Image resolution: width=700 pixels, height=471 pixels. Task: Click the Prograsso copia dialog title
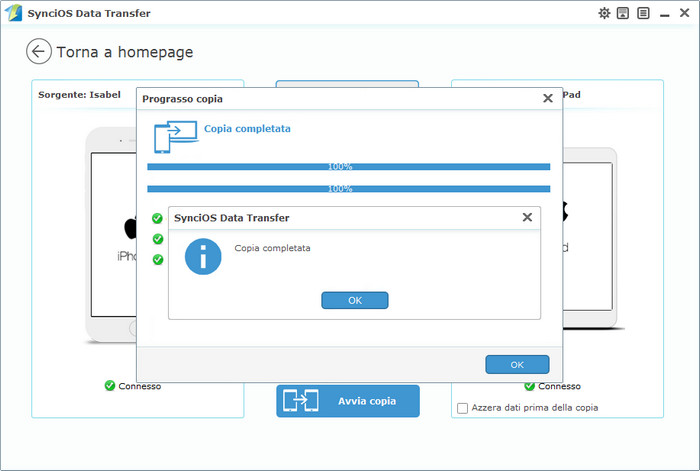(182, 99)
